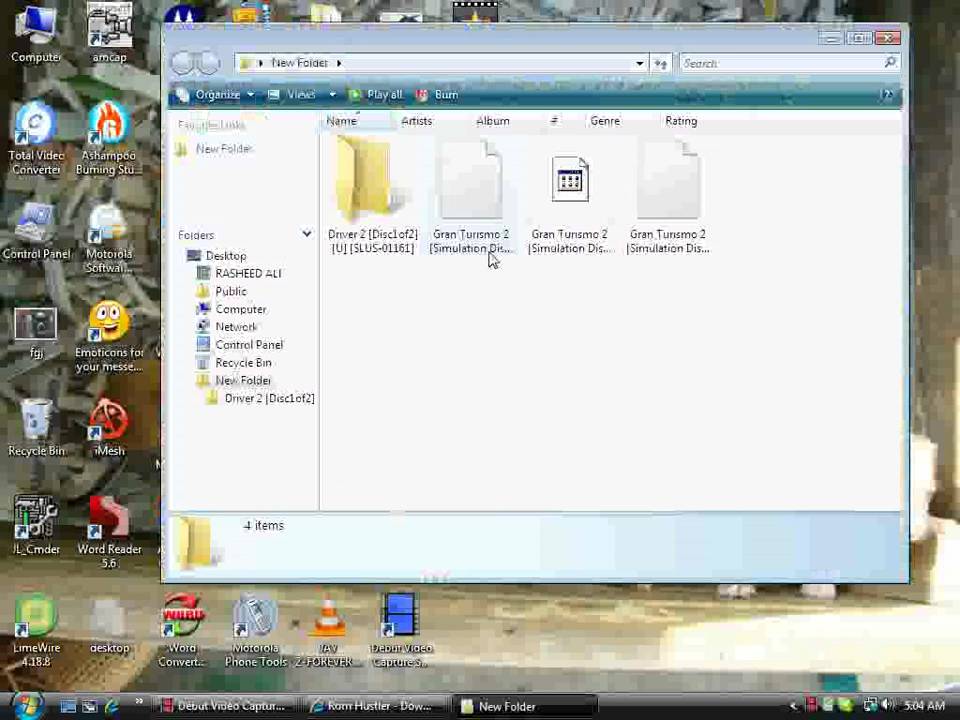Expand quick launch overflow chevron

pos(139,702)
